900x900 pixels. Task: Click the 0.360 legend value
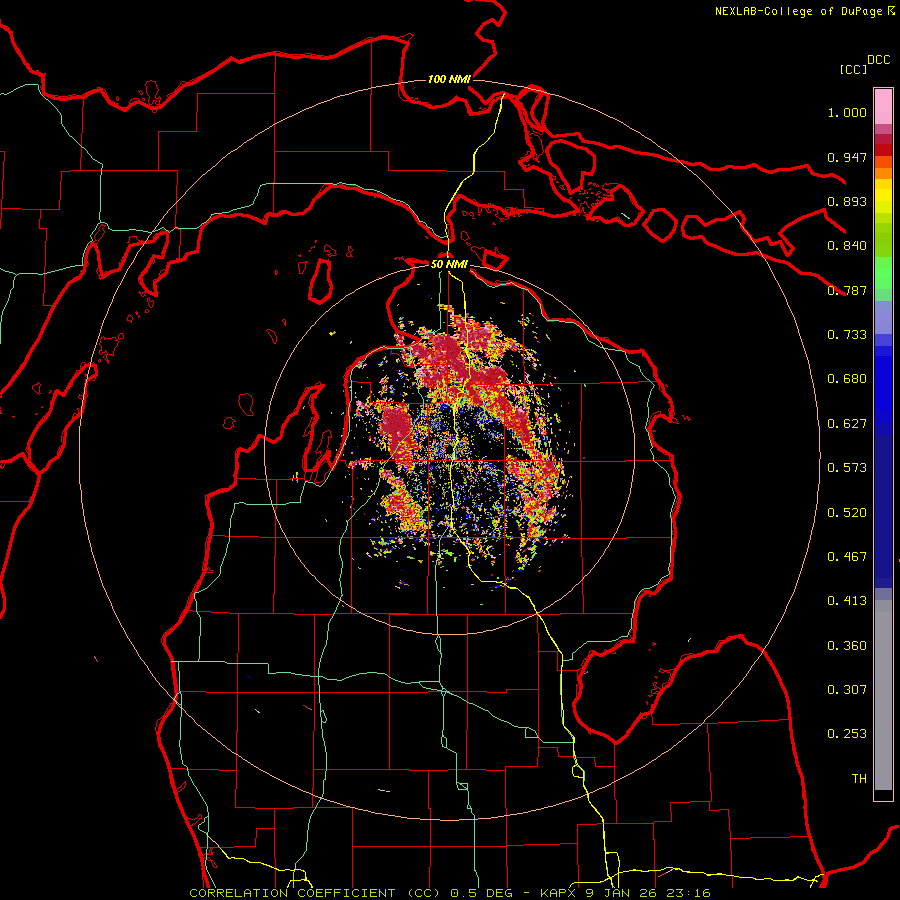click(847, 646)
